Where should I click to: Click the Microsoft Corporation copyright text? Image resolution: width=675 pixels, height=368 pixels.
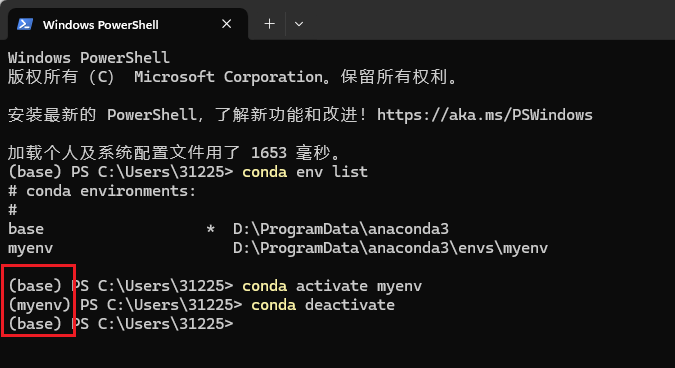[228, 77]
